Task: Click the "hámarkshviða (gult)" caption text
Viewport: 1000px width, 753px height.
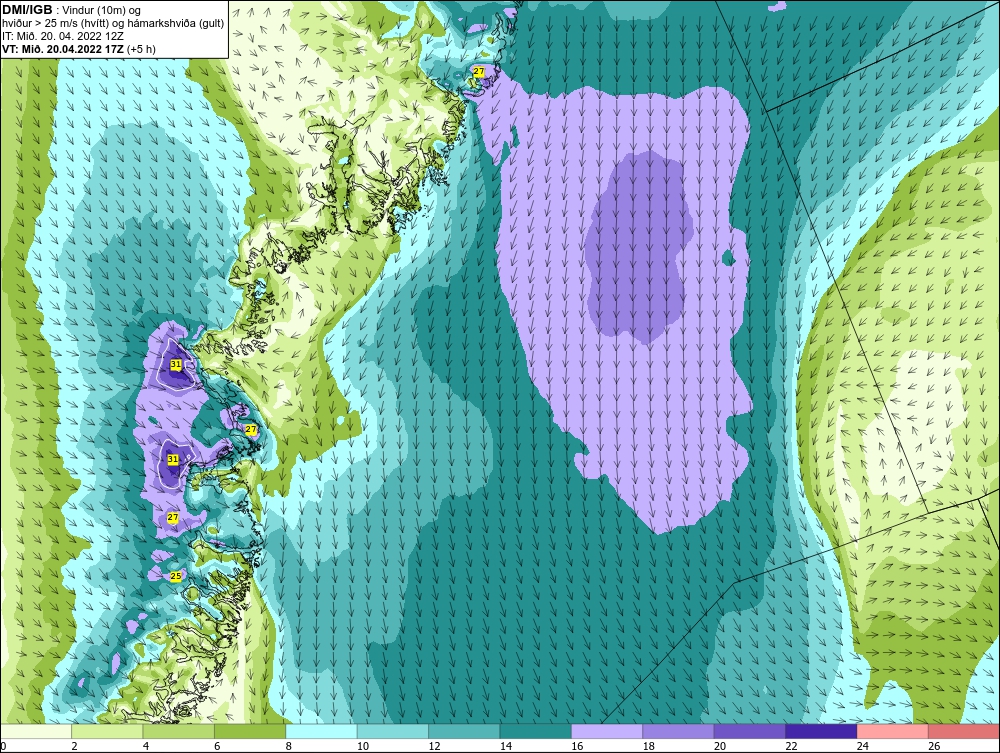Action: tap(178, 23)
